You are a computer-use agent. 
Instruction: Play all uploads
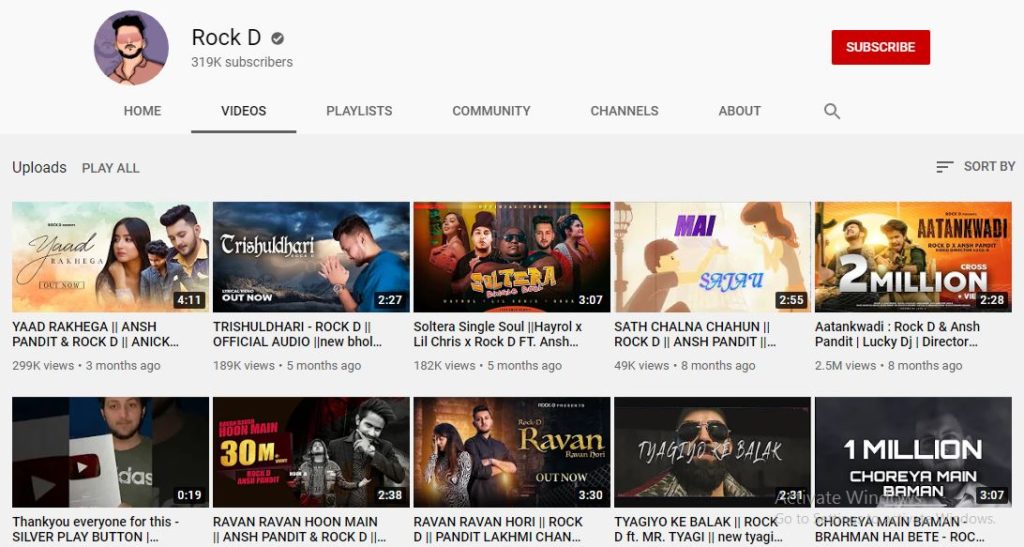click(x=110, y=168)
